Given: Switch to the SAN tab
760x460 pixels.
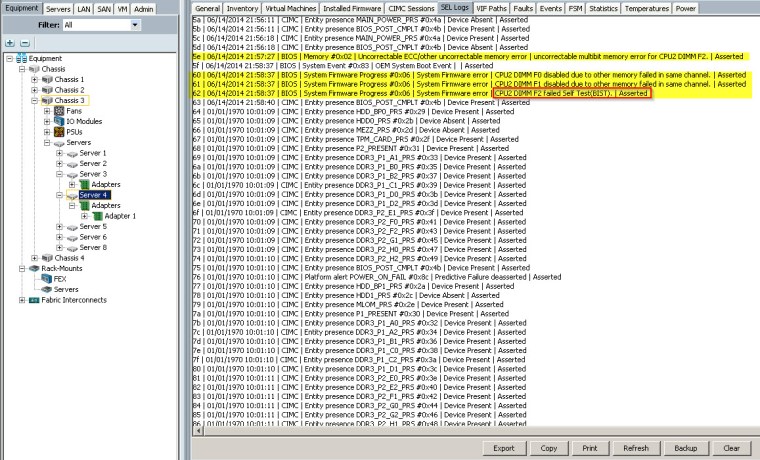Looking at the screenshot, I should point(104,9).
